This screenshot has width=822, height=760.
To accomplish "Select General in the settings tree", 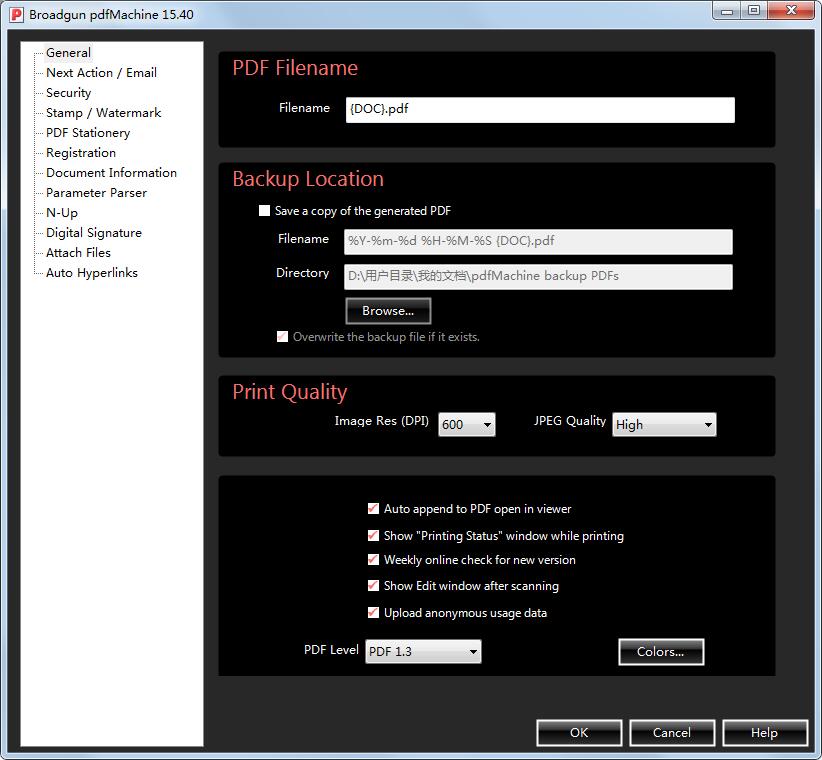I will coord(68,53).
